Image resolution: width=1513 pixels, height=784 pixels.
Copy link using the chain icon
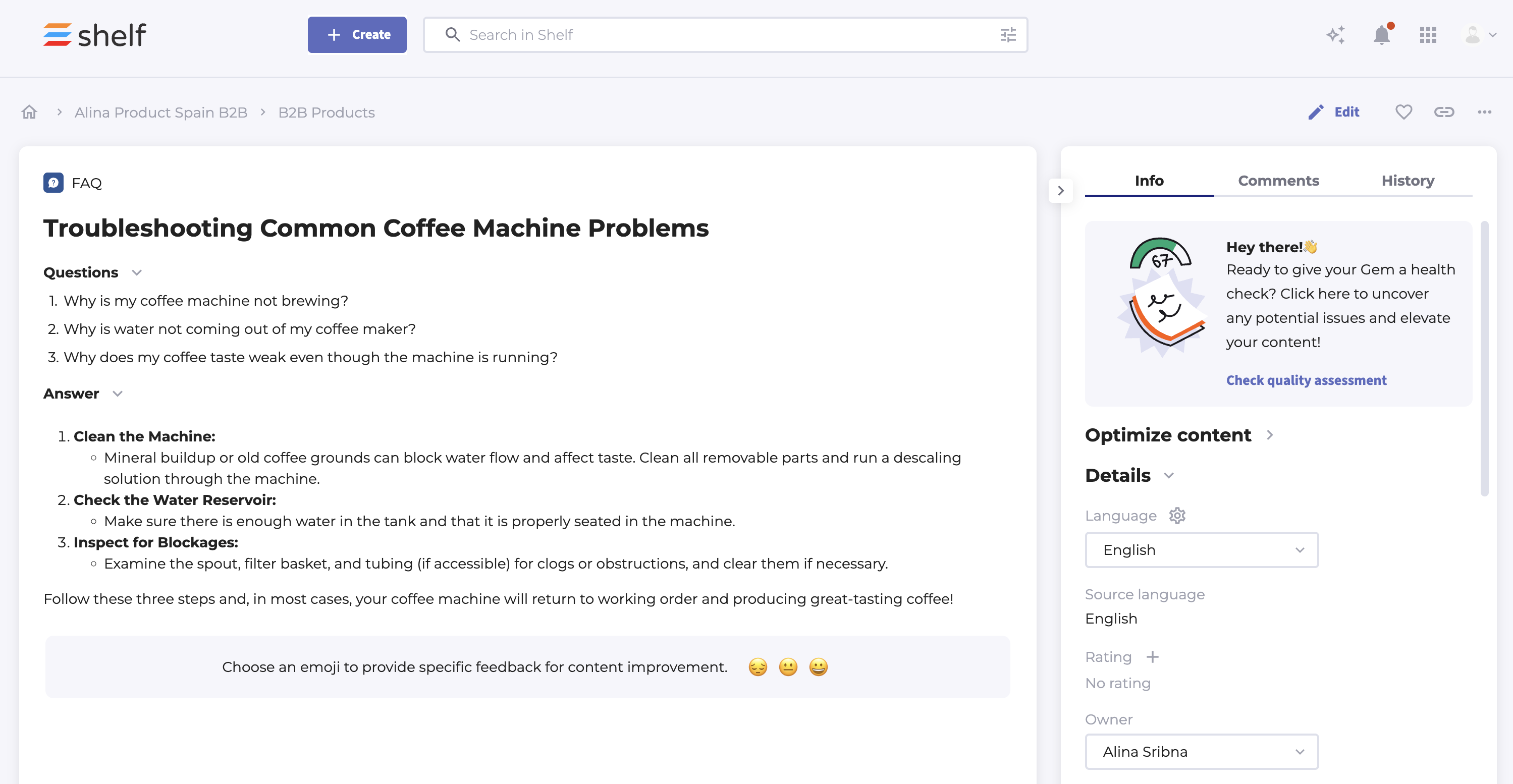tap(1444, 111)
